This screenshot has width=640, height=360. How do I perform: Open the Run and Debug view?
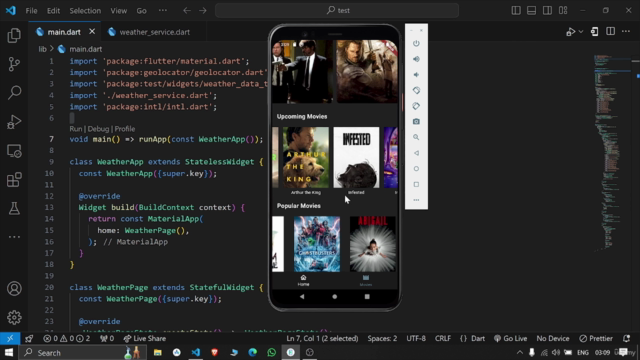coord(14,122)
